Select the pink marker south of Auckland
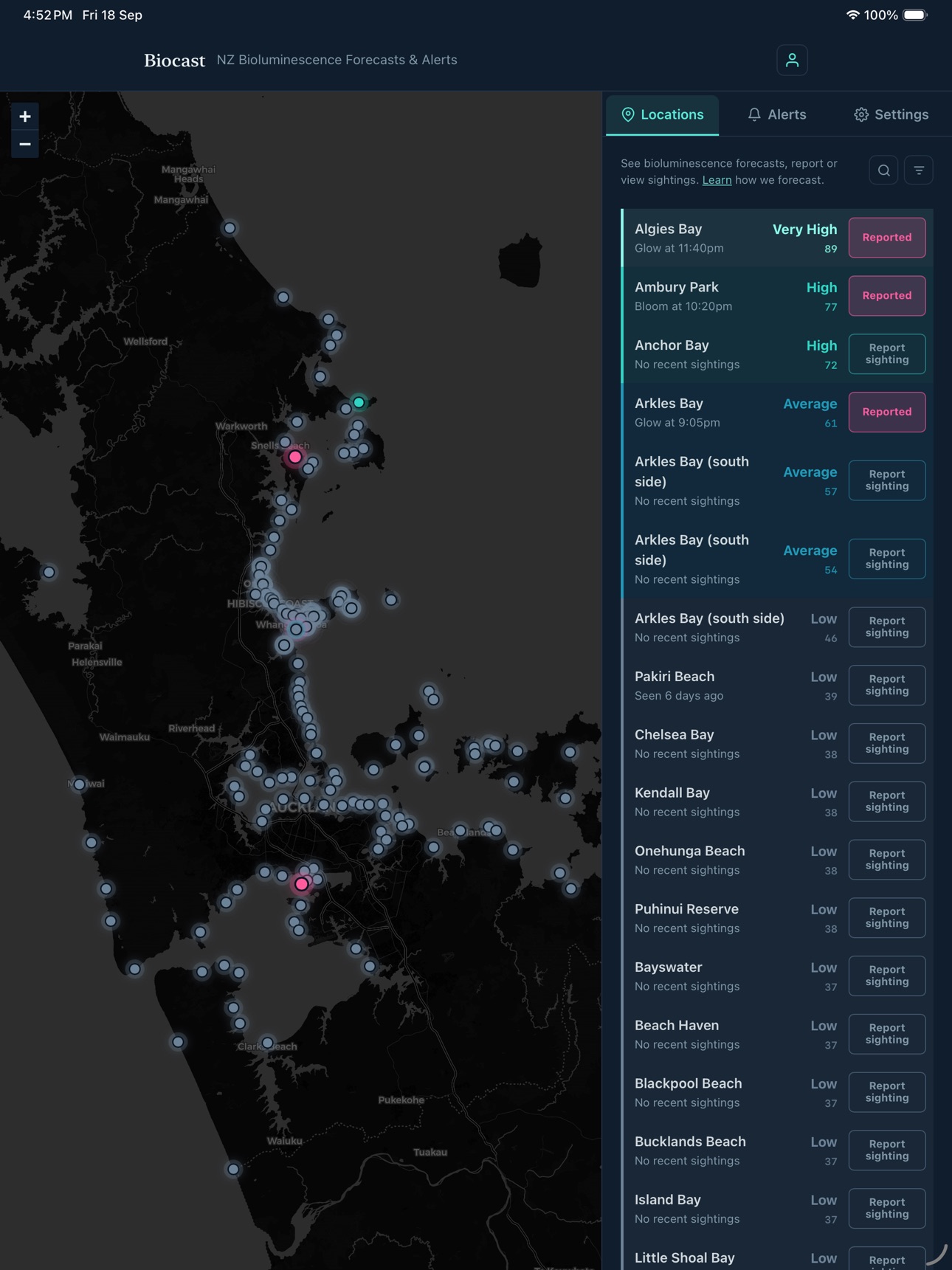The image size is (952, 1270). [302, 883]
